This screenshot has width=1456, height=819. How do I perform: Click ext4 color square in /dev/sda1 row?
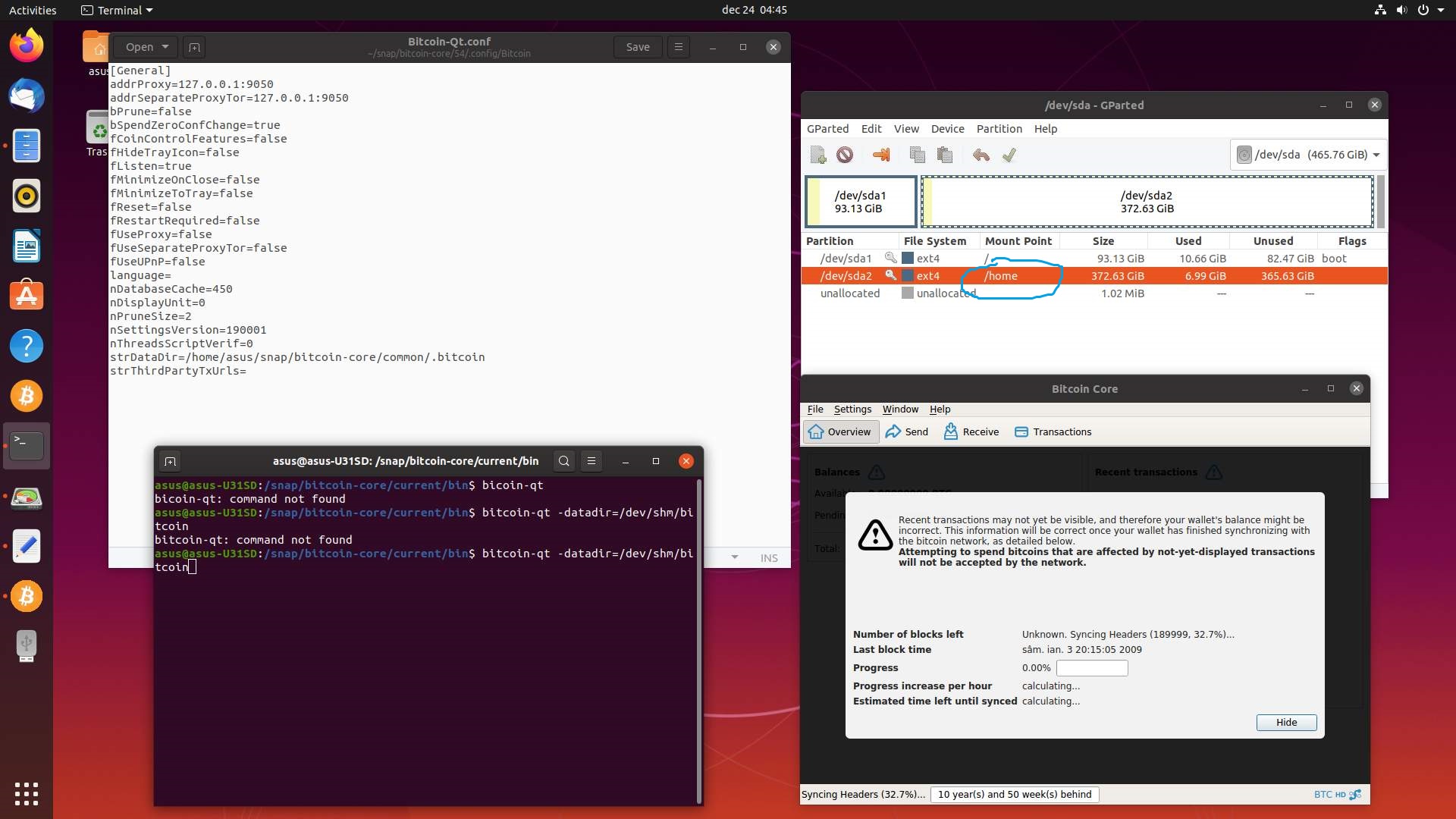click(x=907, y=258)
